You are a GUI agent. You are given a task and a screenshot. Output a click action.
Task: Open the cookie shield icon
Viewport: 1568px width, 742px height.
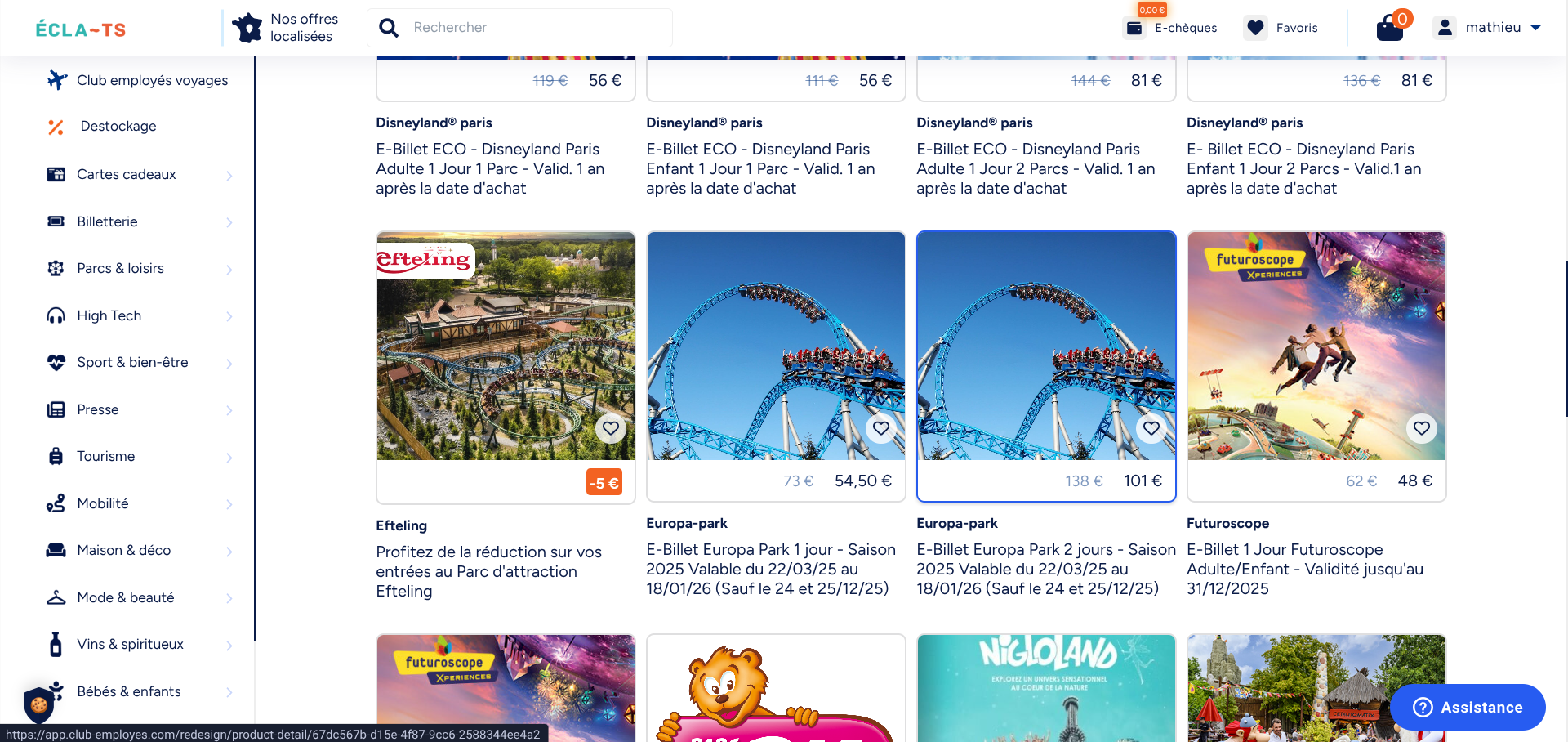[x=38, y=704]
